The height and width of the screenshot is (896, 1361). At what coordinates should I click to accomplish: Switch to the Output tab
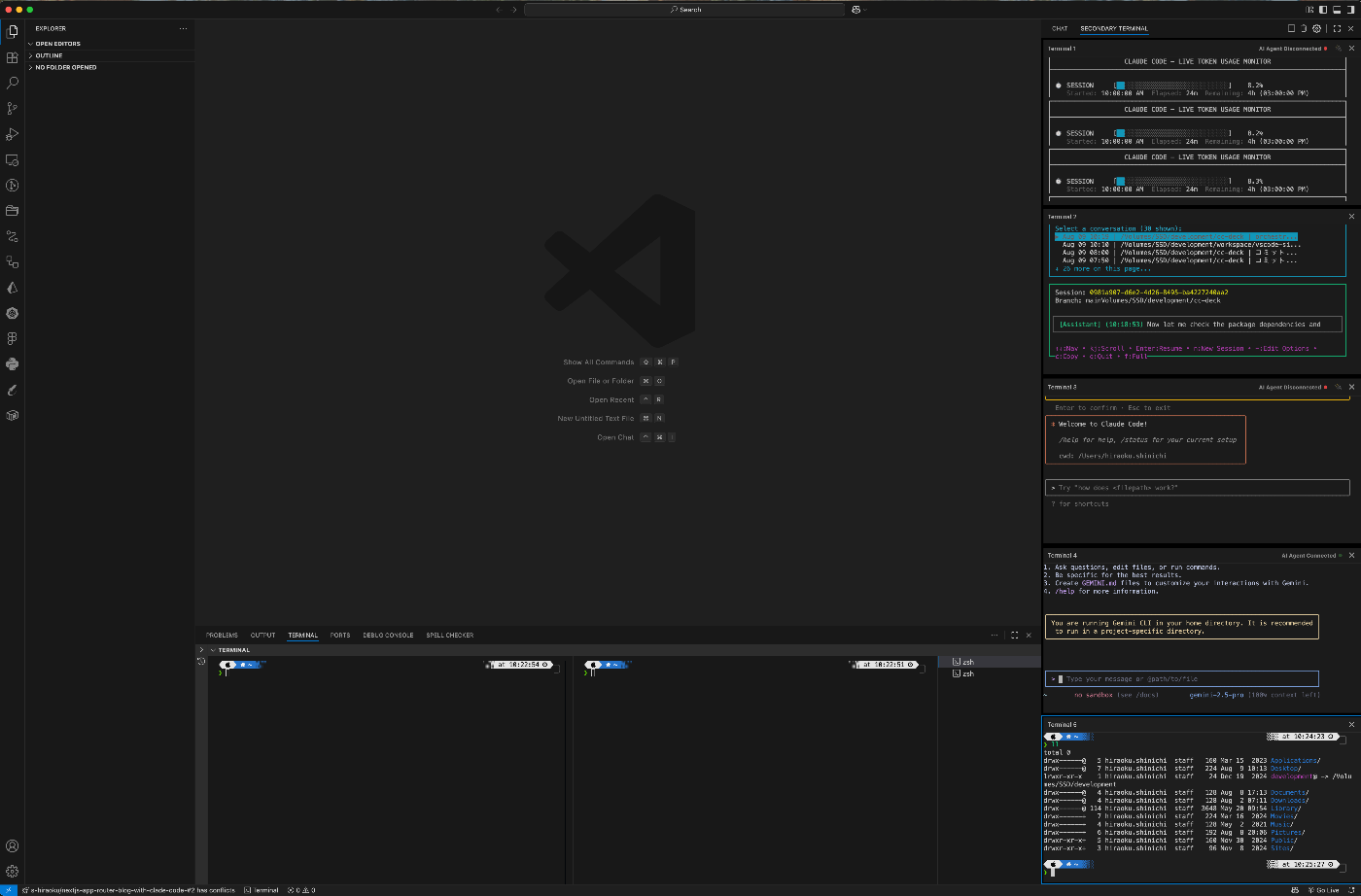262,636
